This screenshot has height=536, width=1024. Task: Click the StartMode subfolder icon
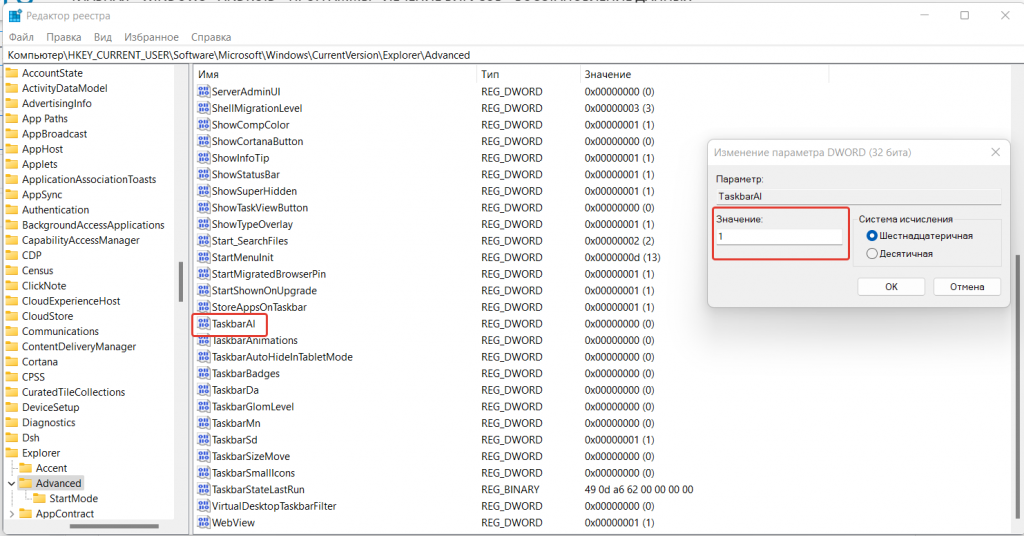tap(40, 499)
